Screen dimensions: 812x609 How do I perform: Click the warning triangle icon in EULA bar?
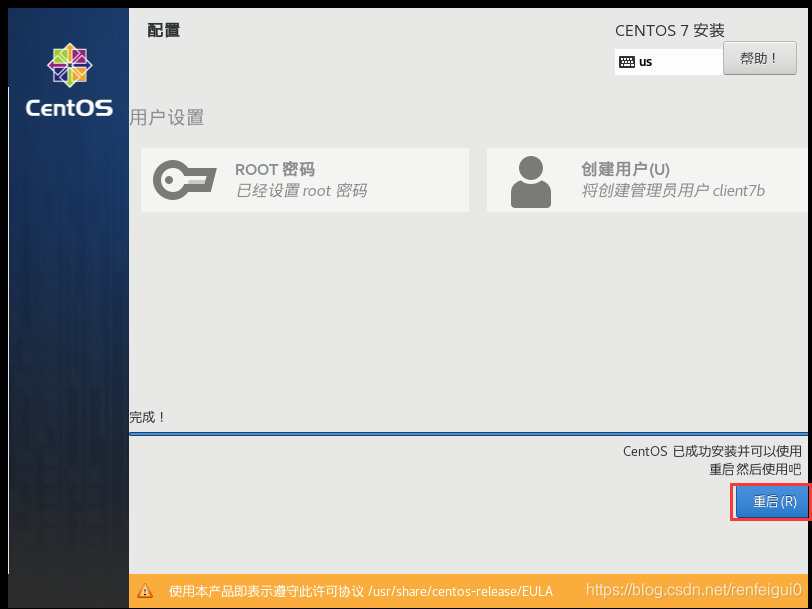(144, 590)
